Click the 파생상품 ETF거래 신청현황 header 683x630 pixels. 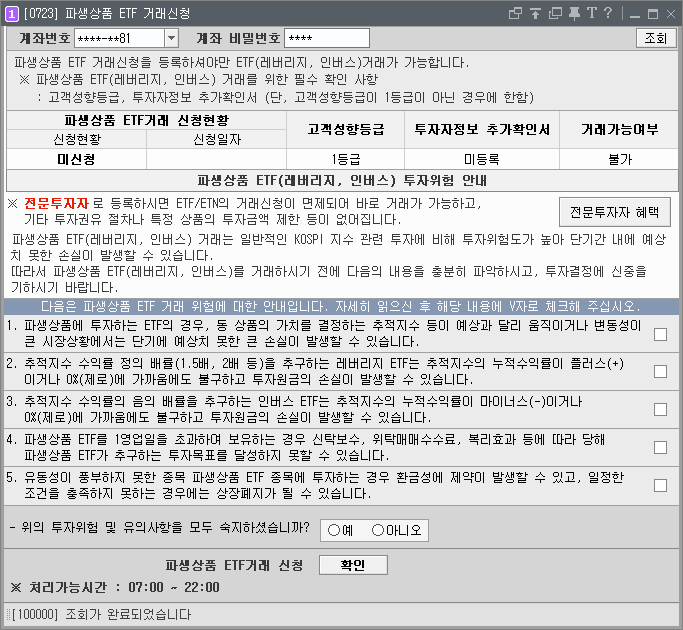(146, 120)
